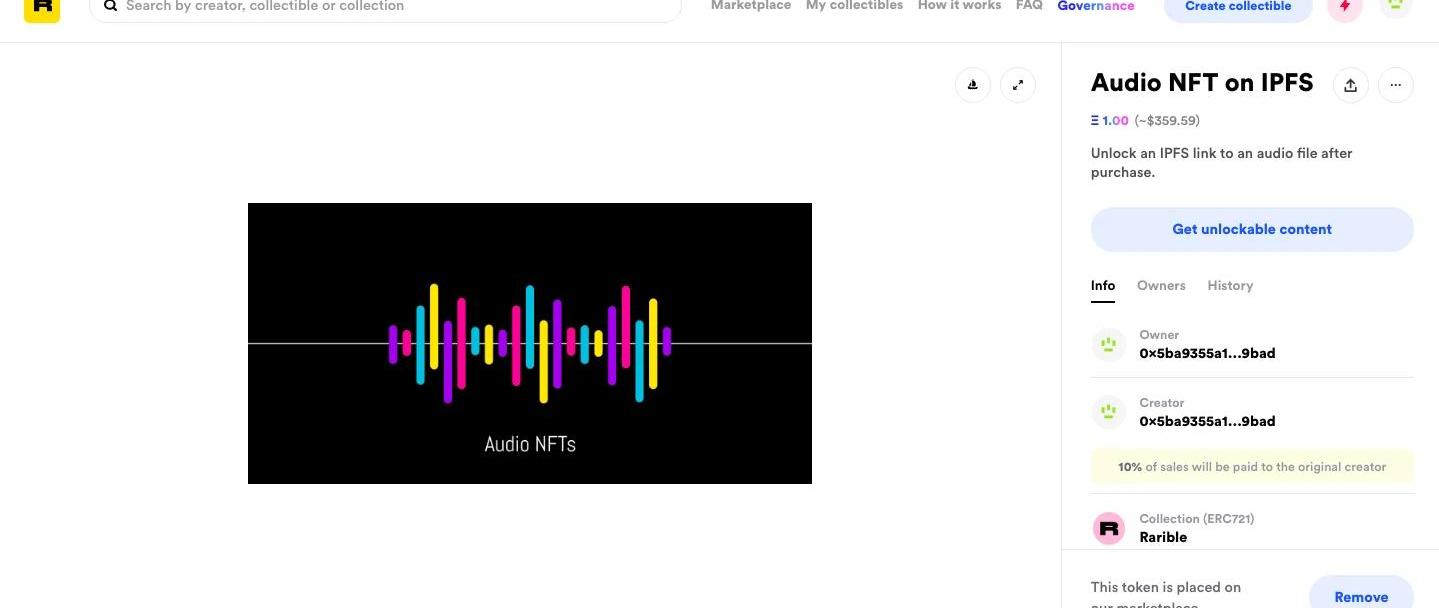Remove the token from marketplace
The width and height of the screenshot is (1439, 608).
1361,596
